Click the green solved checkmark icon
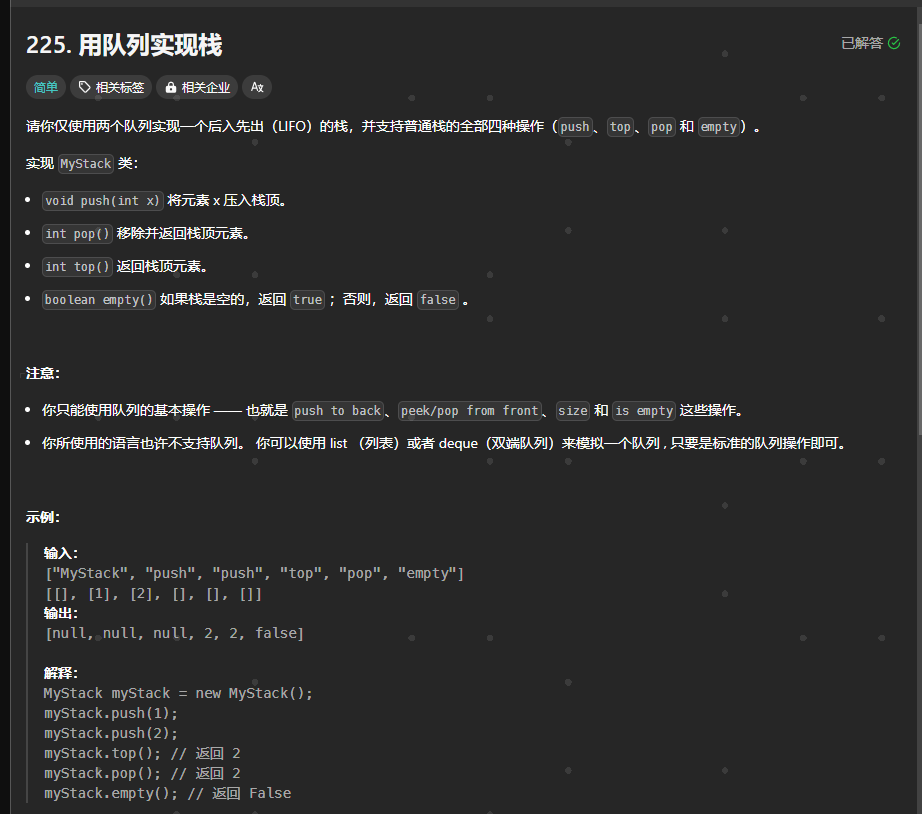Screen dimensions: 922x814 894,43
